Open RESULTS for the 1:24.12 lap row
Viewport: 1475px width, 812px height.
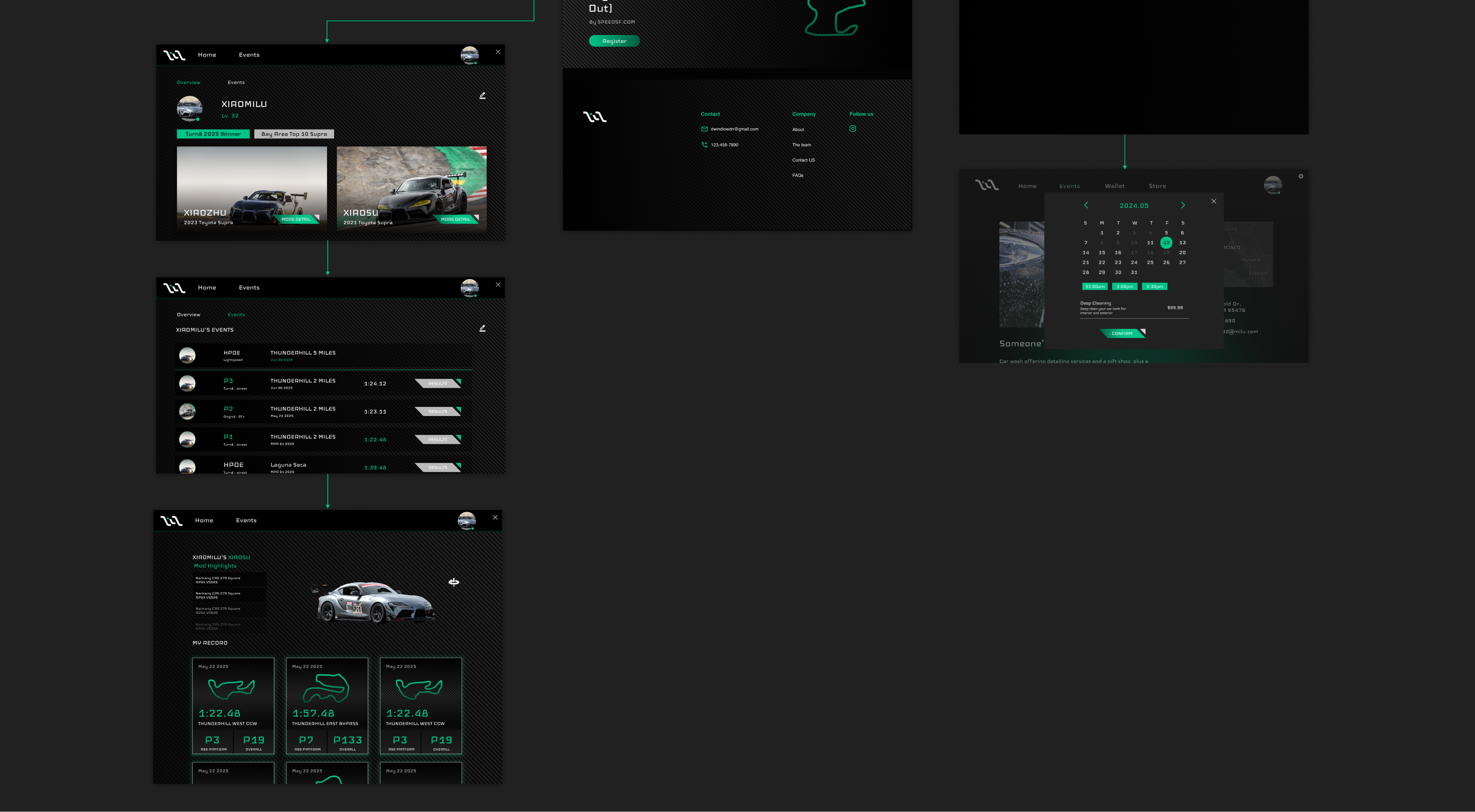click(438, 384)
